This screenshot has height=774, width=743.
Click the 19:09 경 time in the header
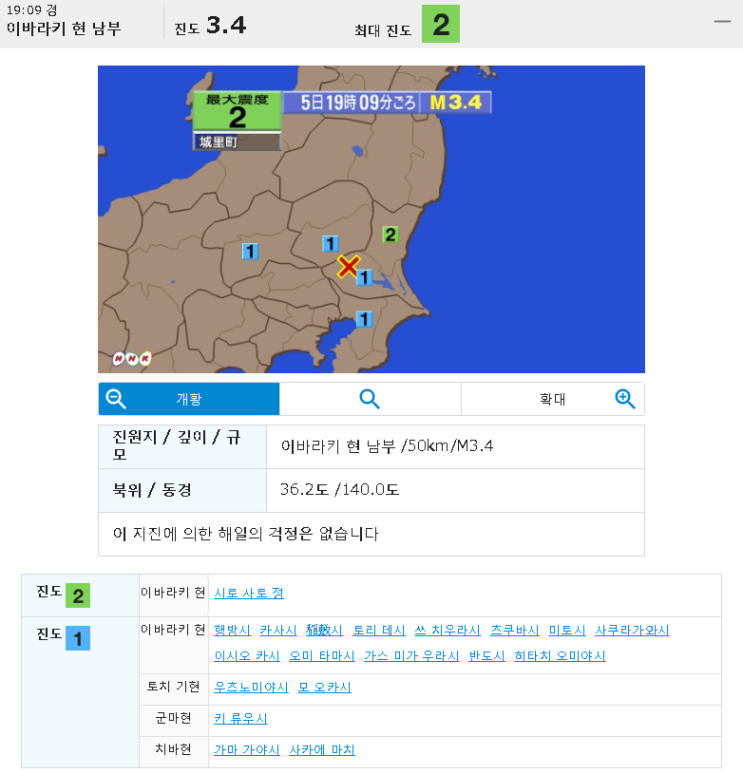pyautogui.click(x=32, y=10)
